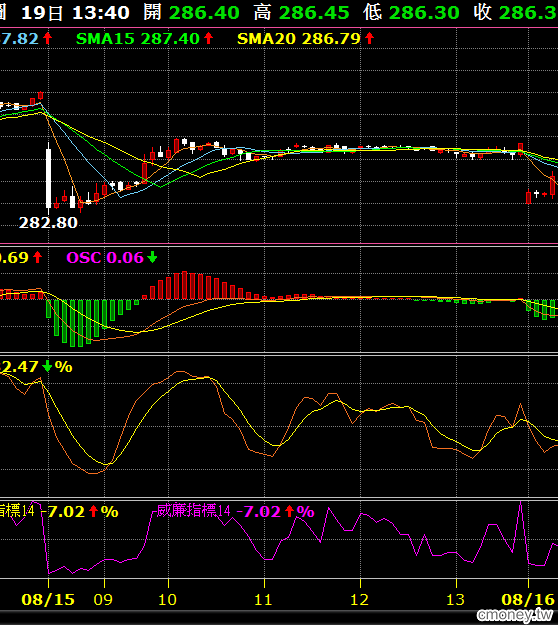The image size is (558, 625).
Task: Click the 10 o'clock tick on time axis
Action: pyautogui.click(x=167, y=599)
